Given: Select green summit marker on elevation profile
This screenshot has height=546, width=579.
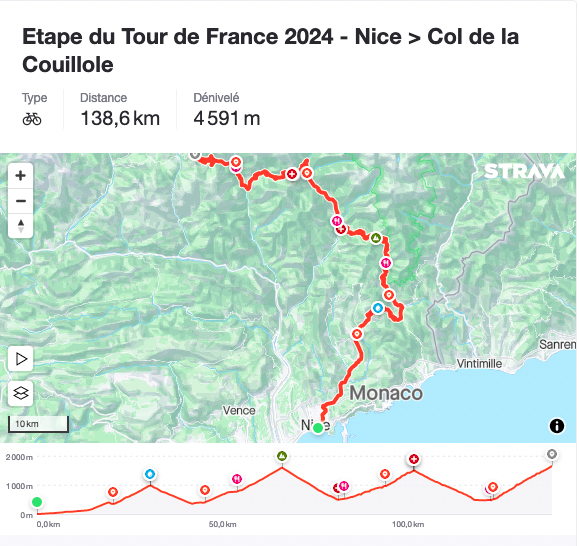Looking at the screenshot, I should [282, 456].
